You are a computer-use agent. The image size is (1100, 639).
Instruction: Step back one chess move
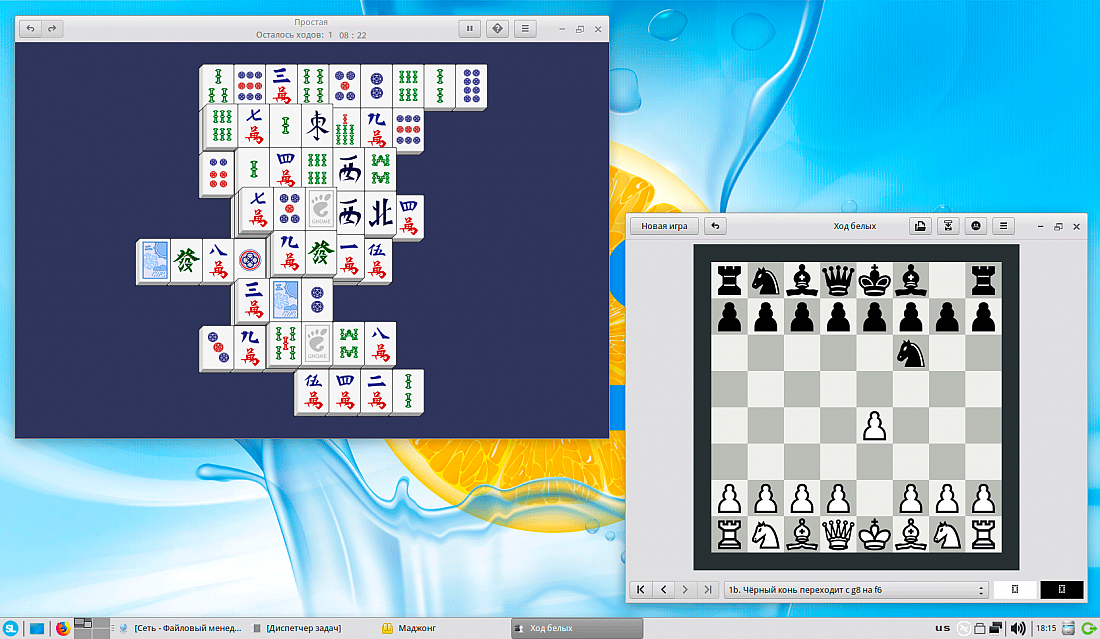(663, 590)
